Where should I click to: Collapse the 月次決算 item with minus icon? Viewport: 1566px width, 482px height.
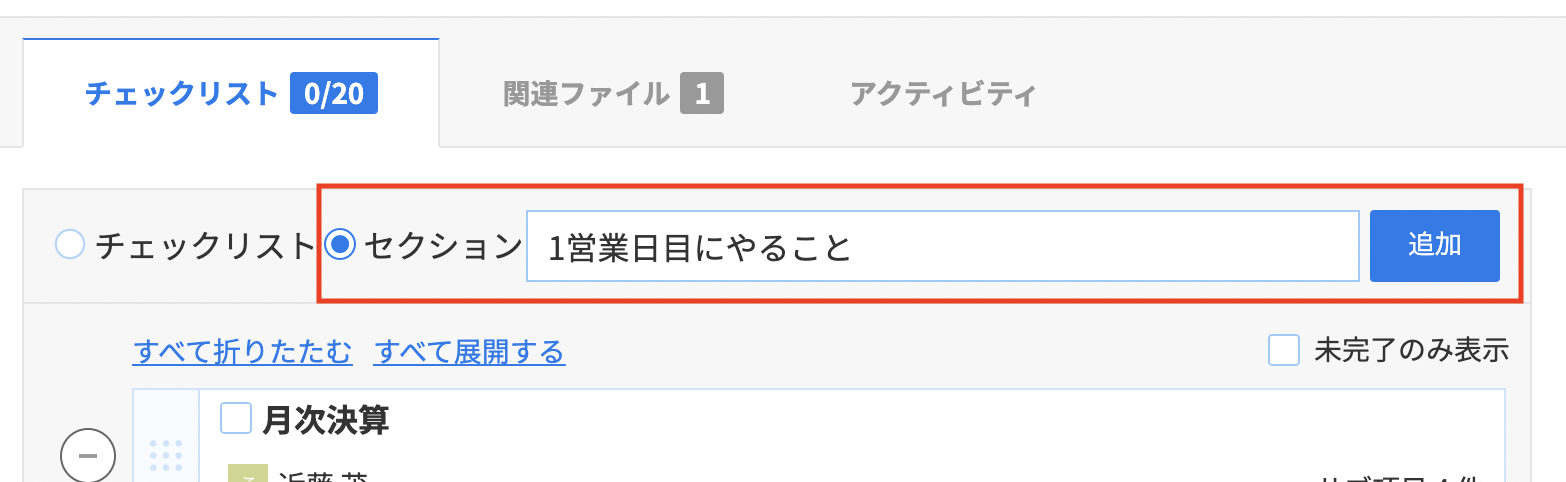point(88,456)
